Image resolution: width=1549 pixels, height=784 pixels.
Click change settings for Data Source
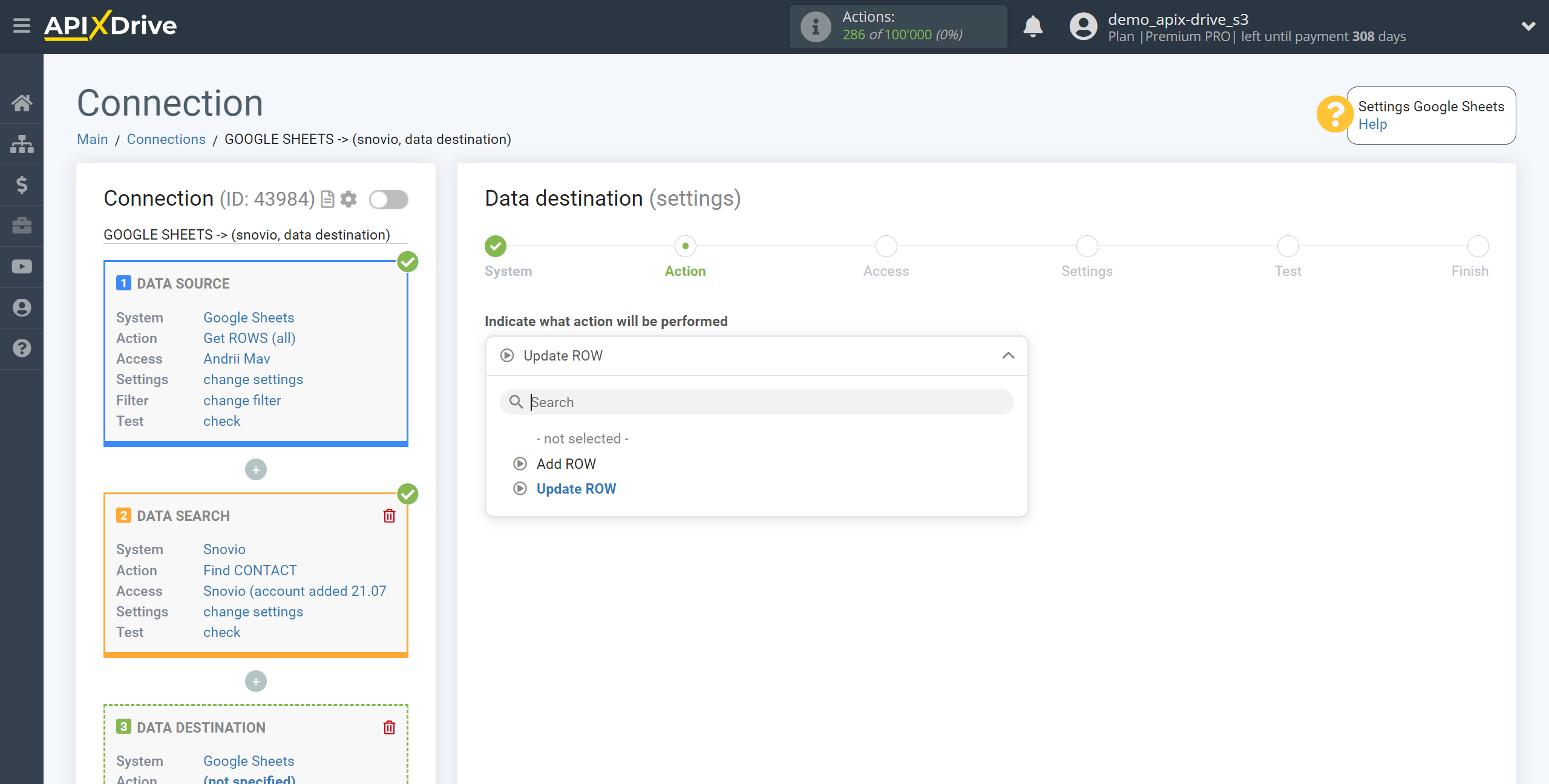pos(253,379)
